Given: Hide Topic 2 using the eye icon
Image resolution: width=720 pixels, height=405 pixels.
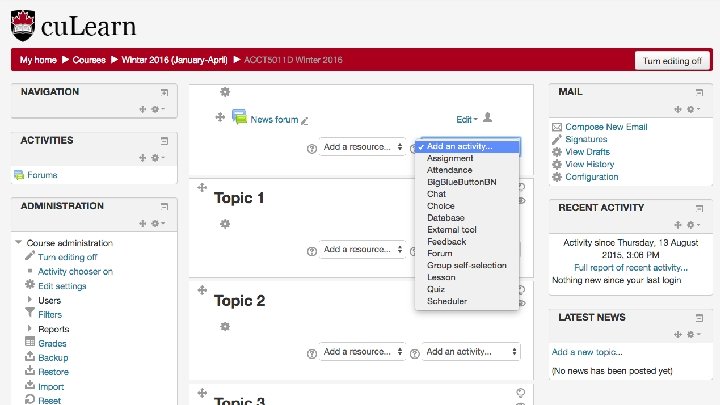Looking at the screenshot, I should point(522,303).
